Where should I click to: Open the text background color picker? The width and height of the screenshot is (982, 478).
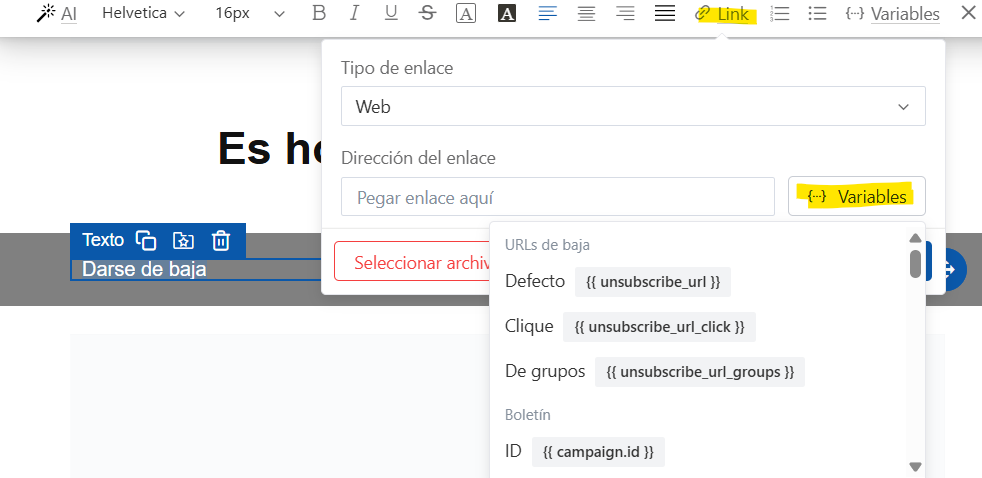coord(507,14)
